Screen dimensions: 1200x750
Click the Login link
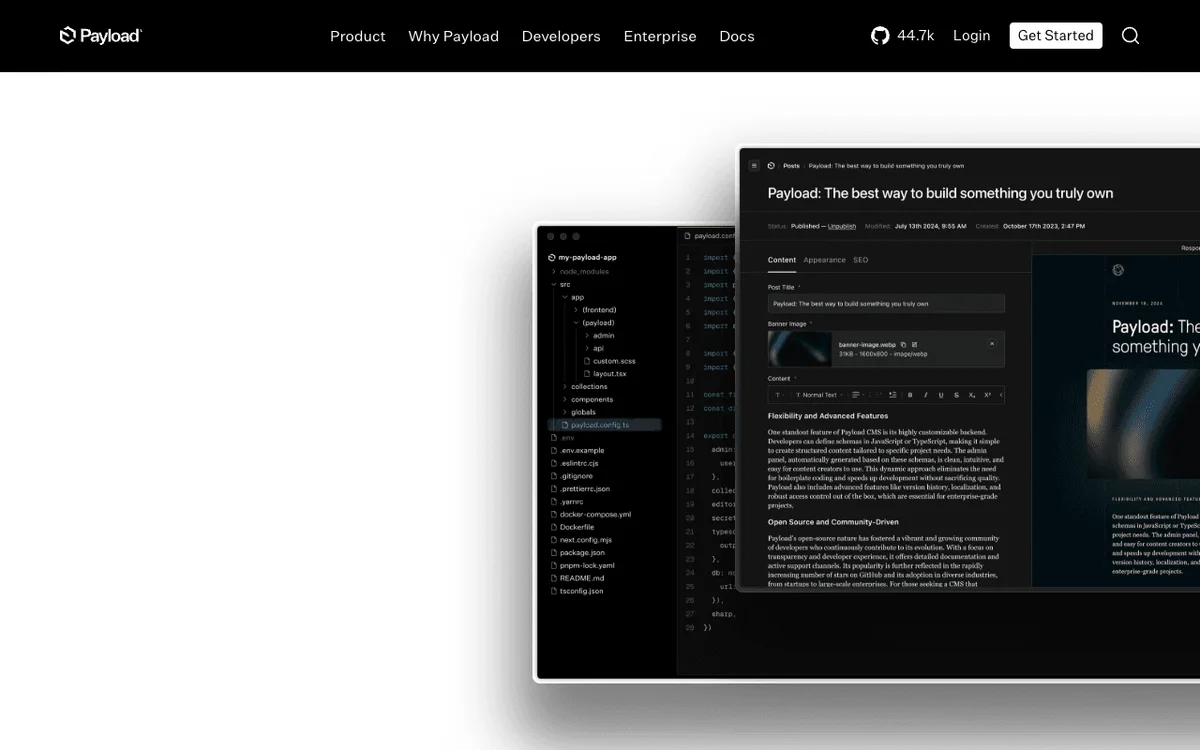coord(971,36)
